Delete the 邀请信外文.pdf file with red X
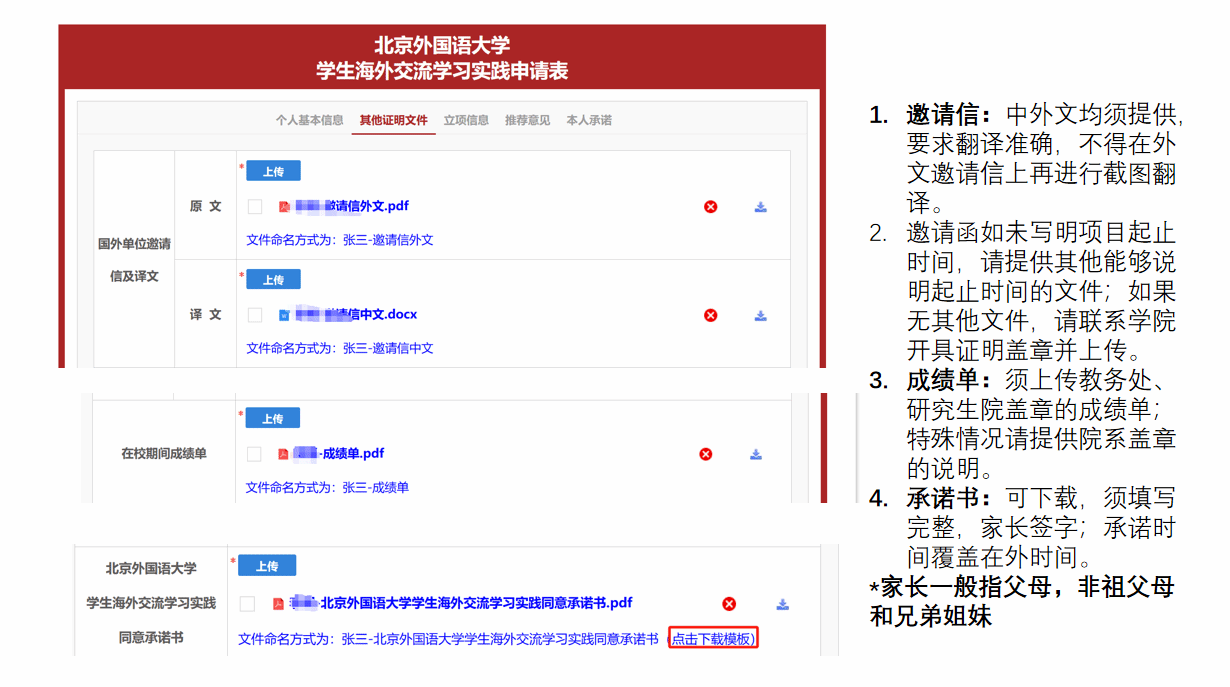1230x687 pixels. coord(710,207)
